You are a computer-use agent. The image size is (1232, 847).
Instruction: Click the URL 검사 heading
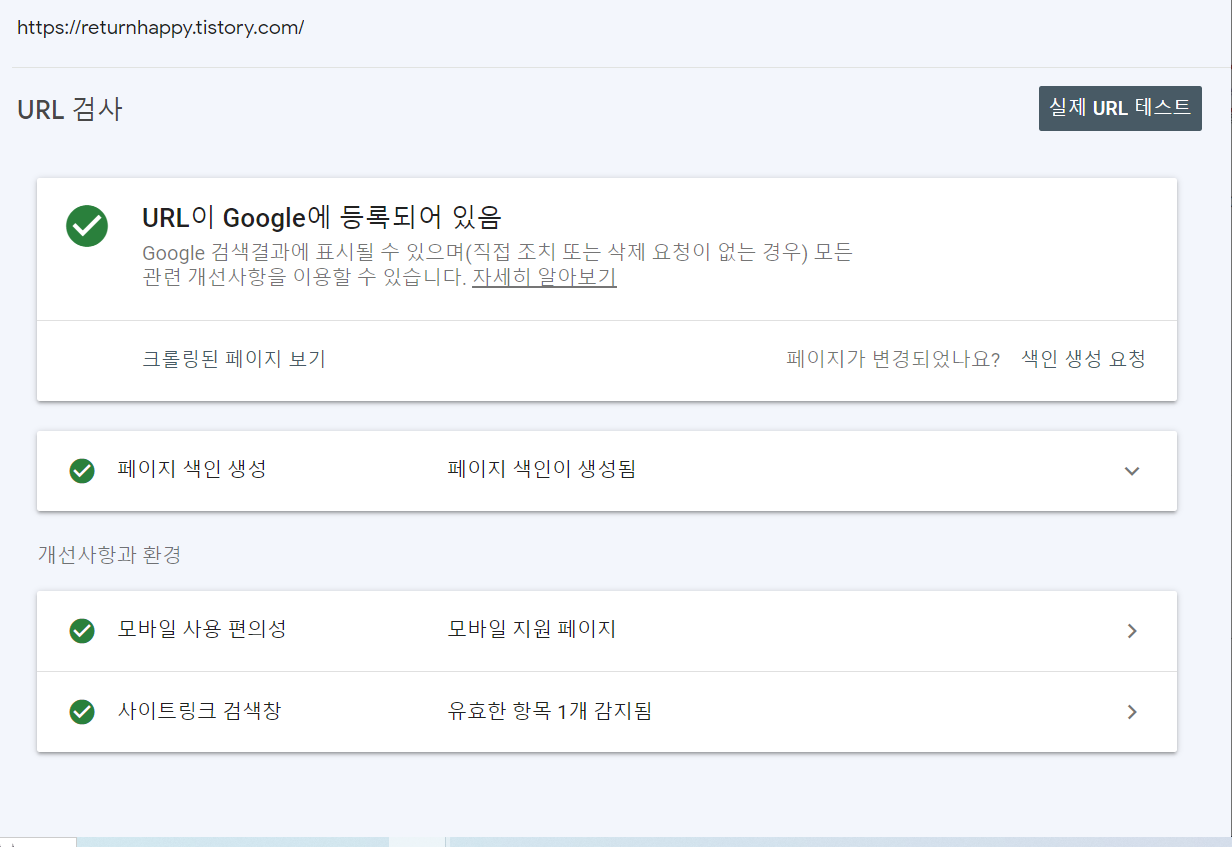click(70, 109)
